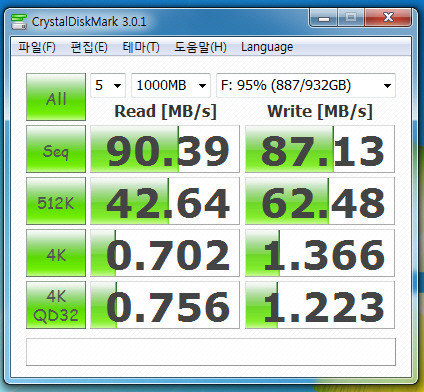The image size is (424, 392).
Task: Select the 4K QD32 read result 0.756
Action: point(165,305)
